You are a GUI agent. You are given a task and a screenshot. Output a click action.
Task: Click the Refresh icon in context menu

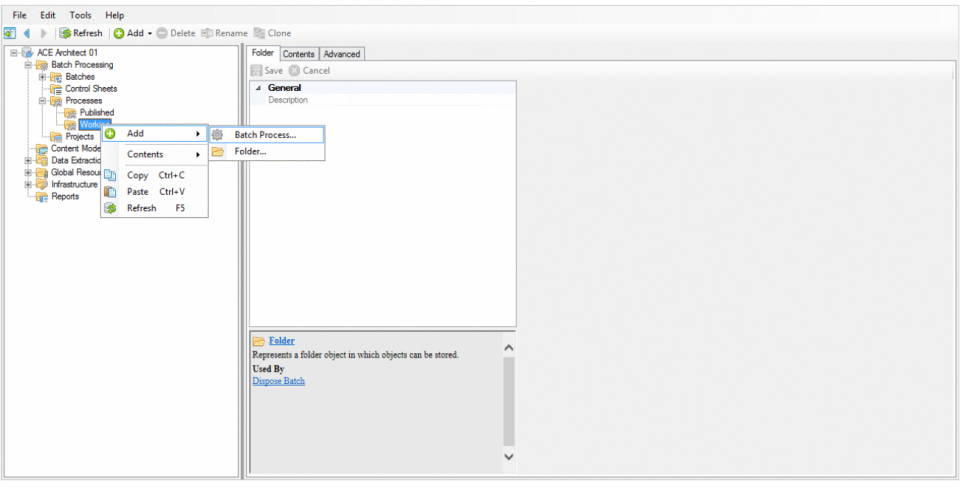pyautogui.click(x=110, y=208)
